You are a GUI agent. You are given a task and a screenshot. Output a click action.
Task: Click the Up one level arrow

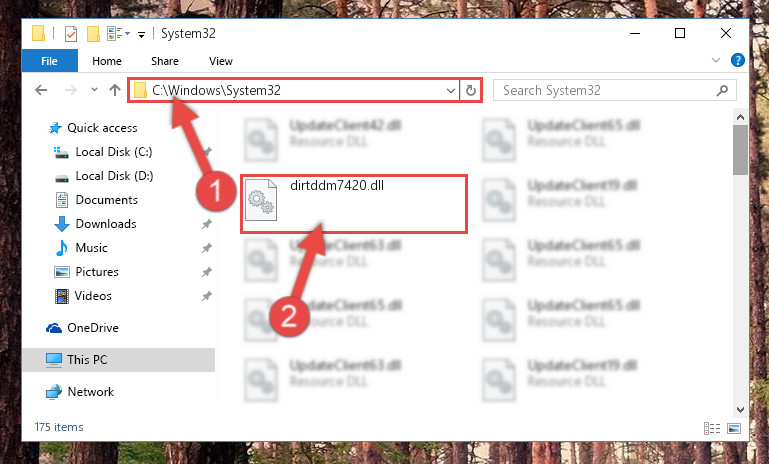pyautogui.click(x=115, y=90)
